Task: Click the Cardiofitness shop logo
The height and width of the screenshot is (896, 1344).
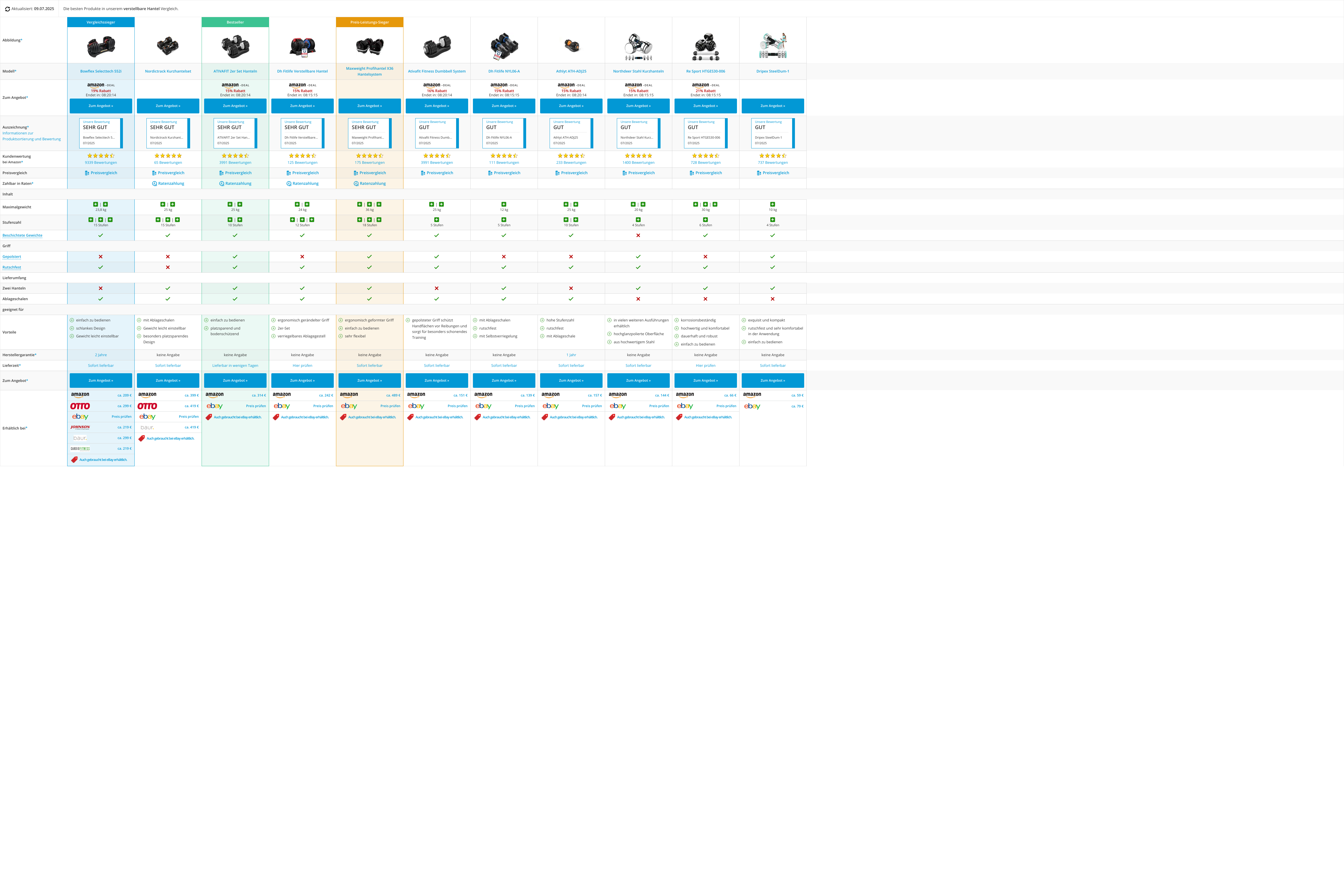Action: click(x=80, y=449)
